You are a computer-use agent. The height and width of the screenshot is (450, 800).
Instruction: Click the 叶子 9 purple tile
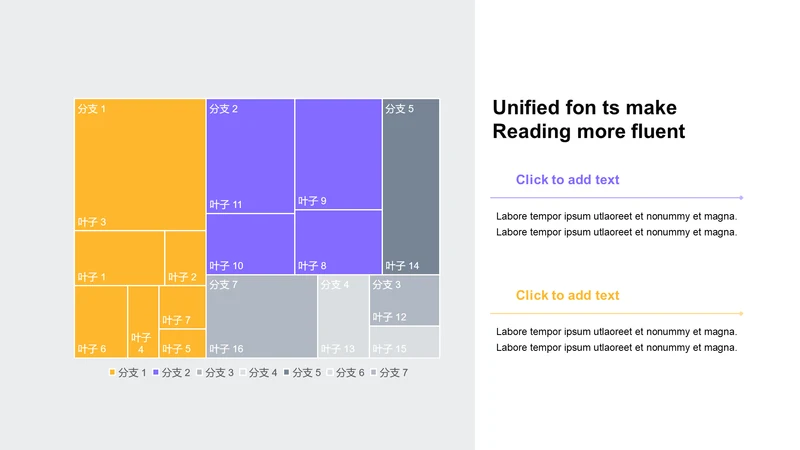click(338, 154)
